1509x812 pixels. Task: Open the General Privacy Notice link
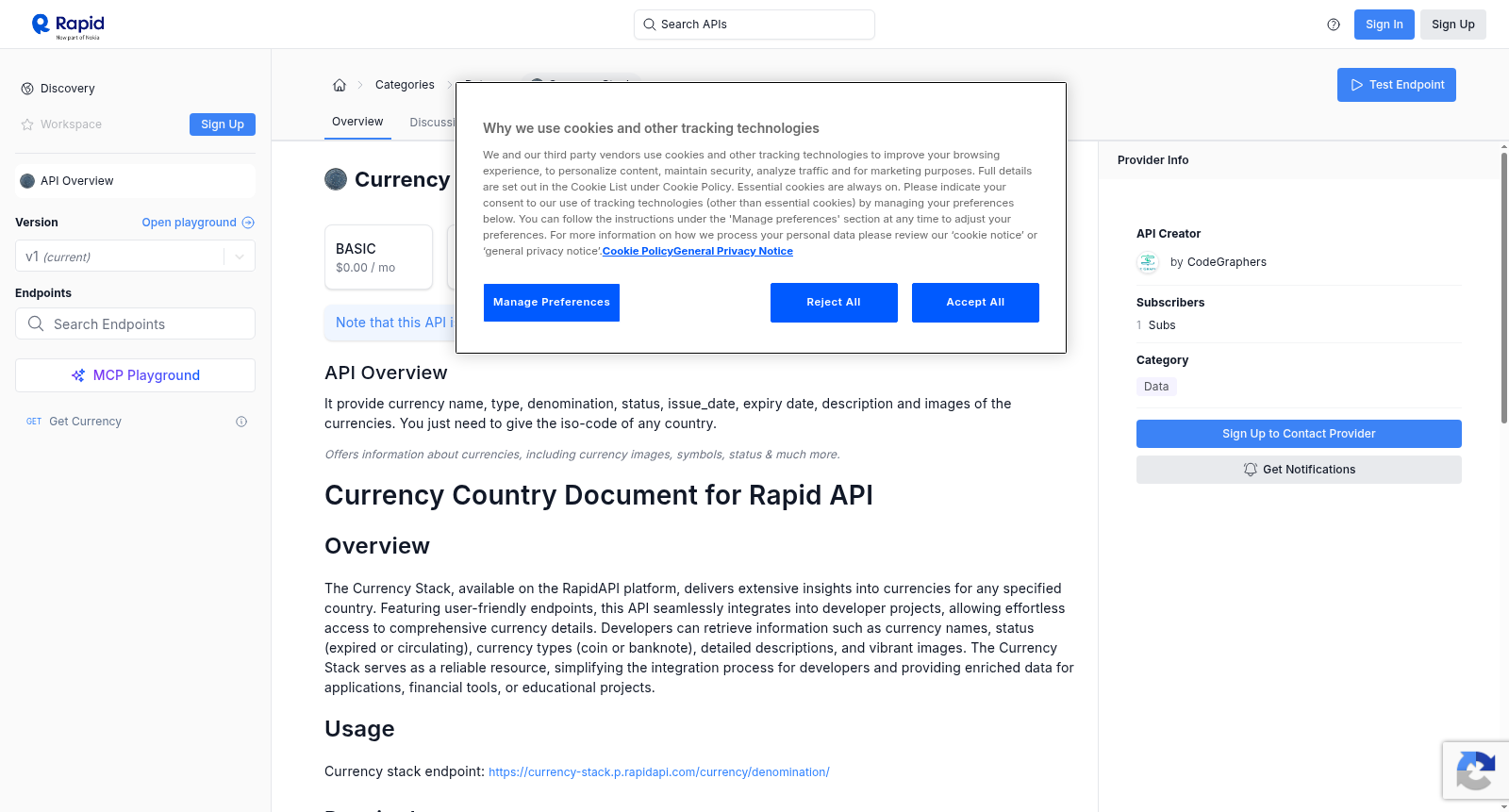pos(733,251)
